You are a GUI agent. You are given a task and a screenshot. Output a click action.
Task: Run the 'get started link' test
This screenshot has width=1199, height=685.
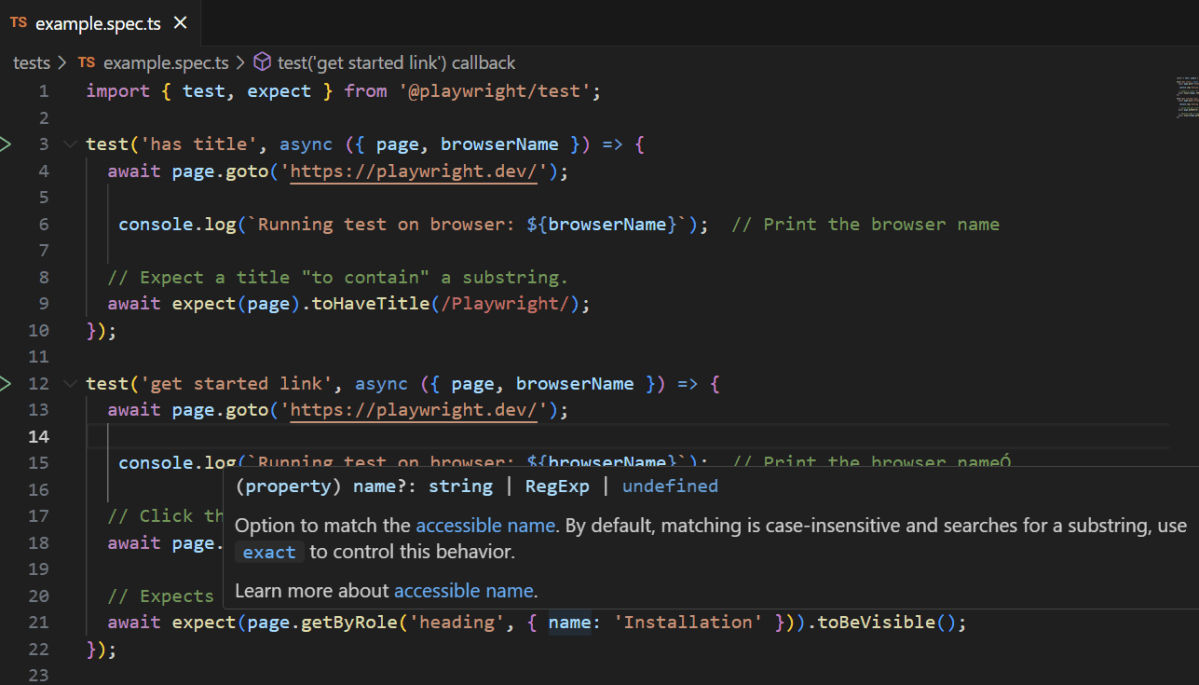[x=6, y=384]
